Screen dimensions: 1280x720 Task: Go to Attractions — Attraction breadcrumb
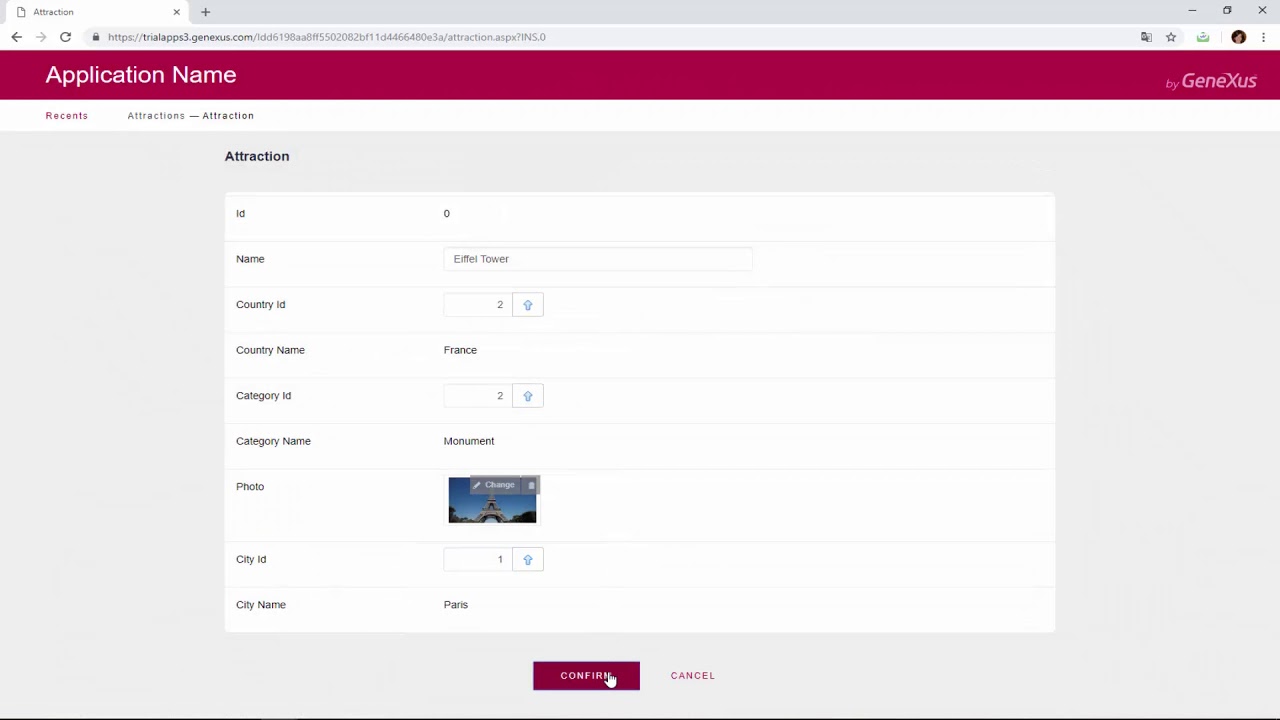(x=191, y=116)
